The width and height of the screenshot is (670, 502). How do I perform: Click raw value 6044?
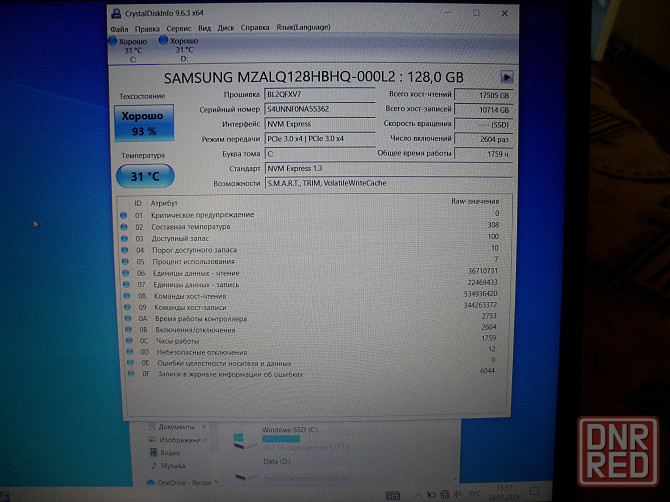(487, 371)
